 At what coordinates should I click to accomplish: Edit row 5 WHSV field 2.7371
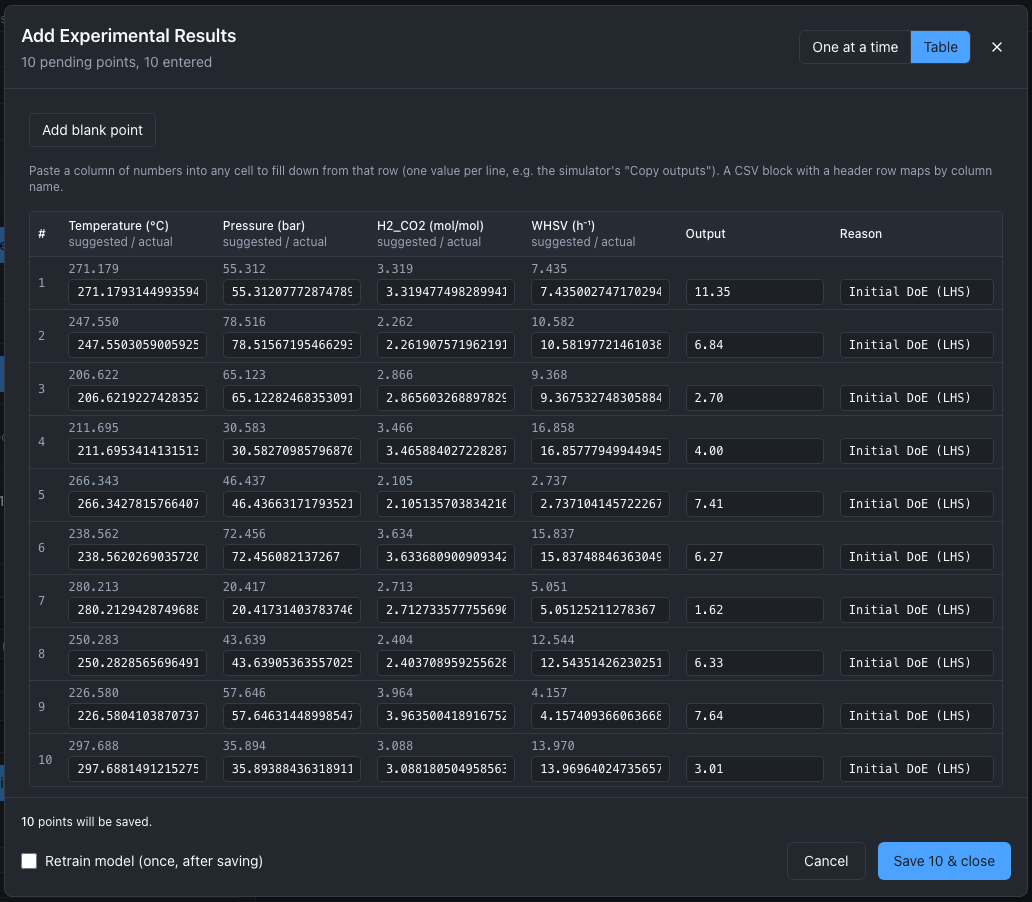coord(600,504)
